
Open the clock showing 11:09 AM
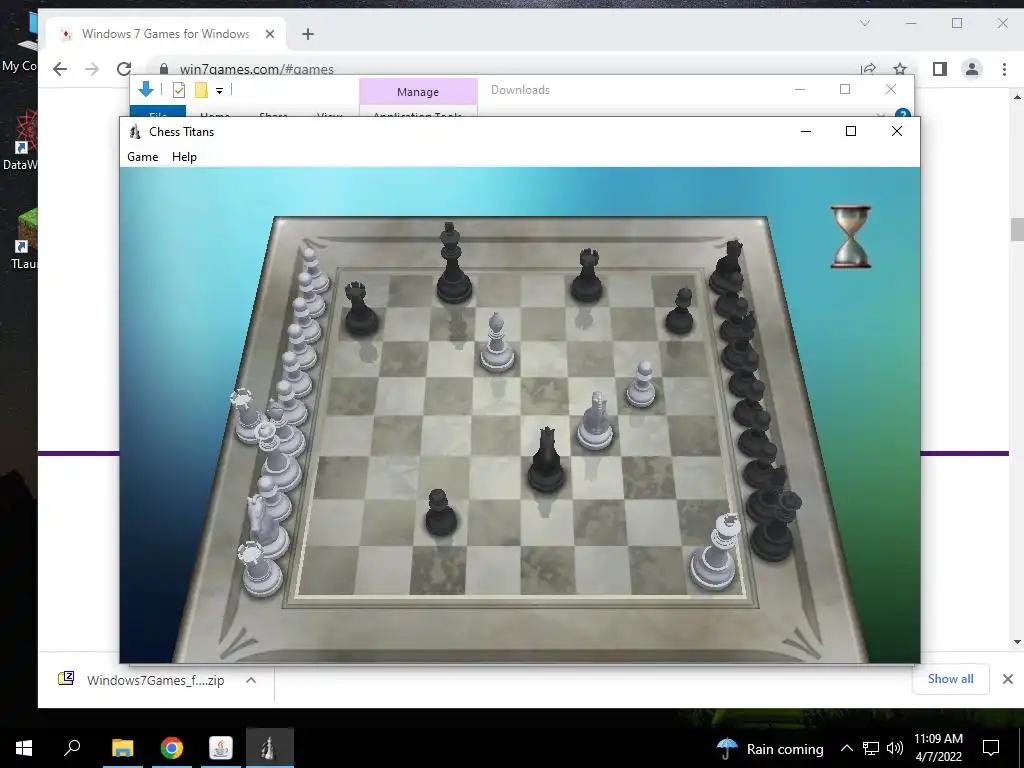tap(938, 748)
